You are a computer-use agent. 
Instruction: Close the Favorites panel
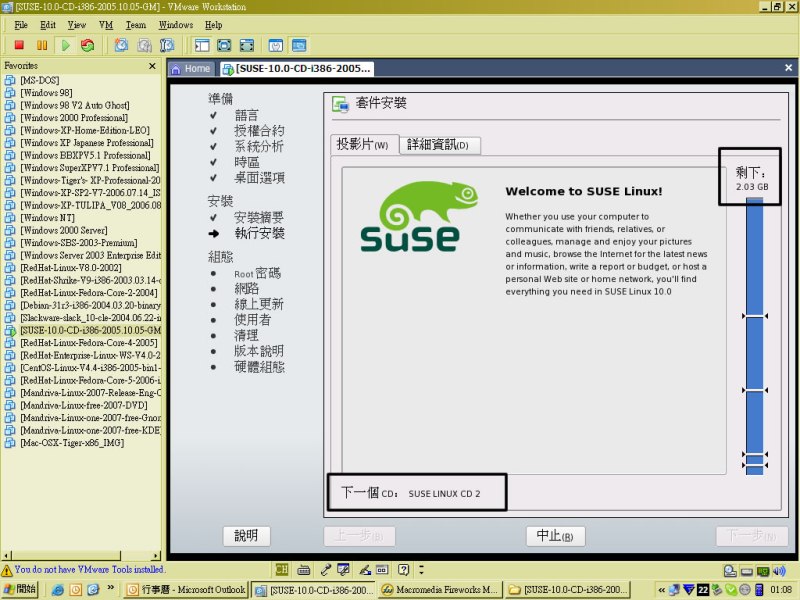click(152, 66)
